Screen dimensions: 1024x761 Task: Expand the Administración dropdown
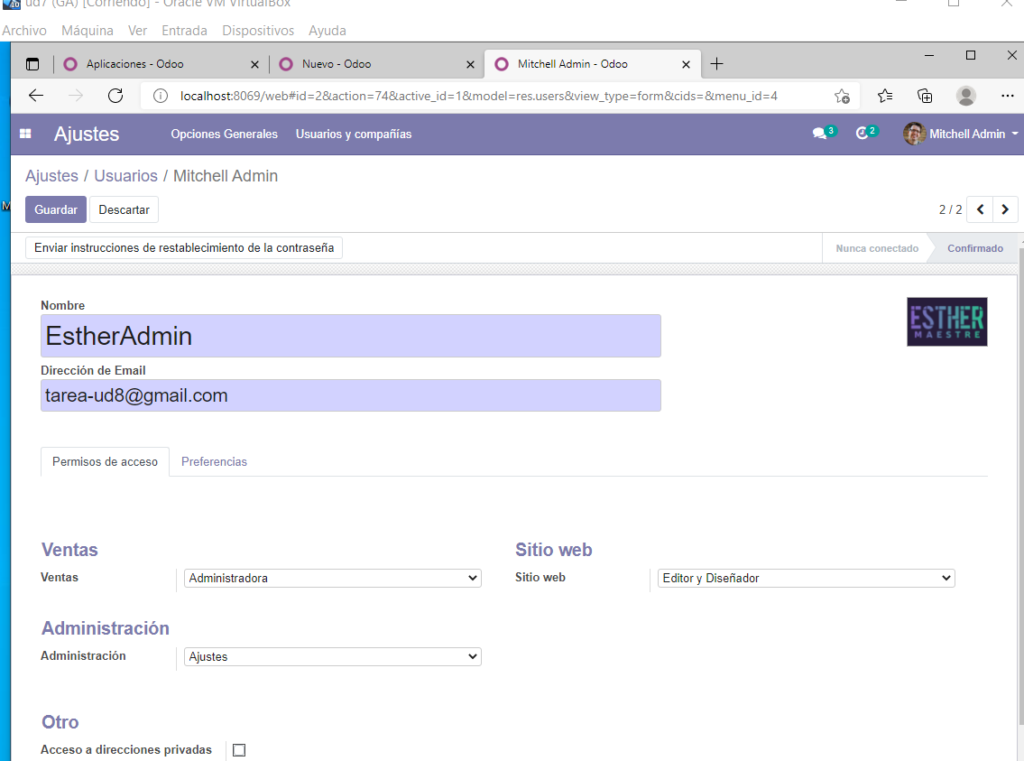tap(333, 657)
